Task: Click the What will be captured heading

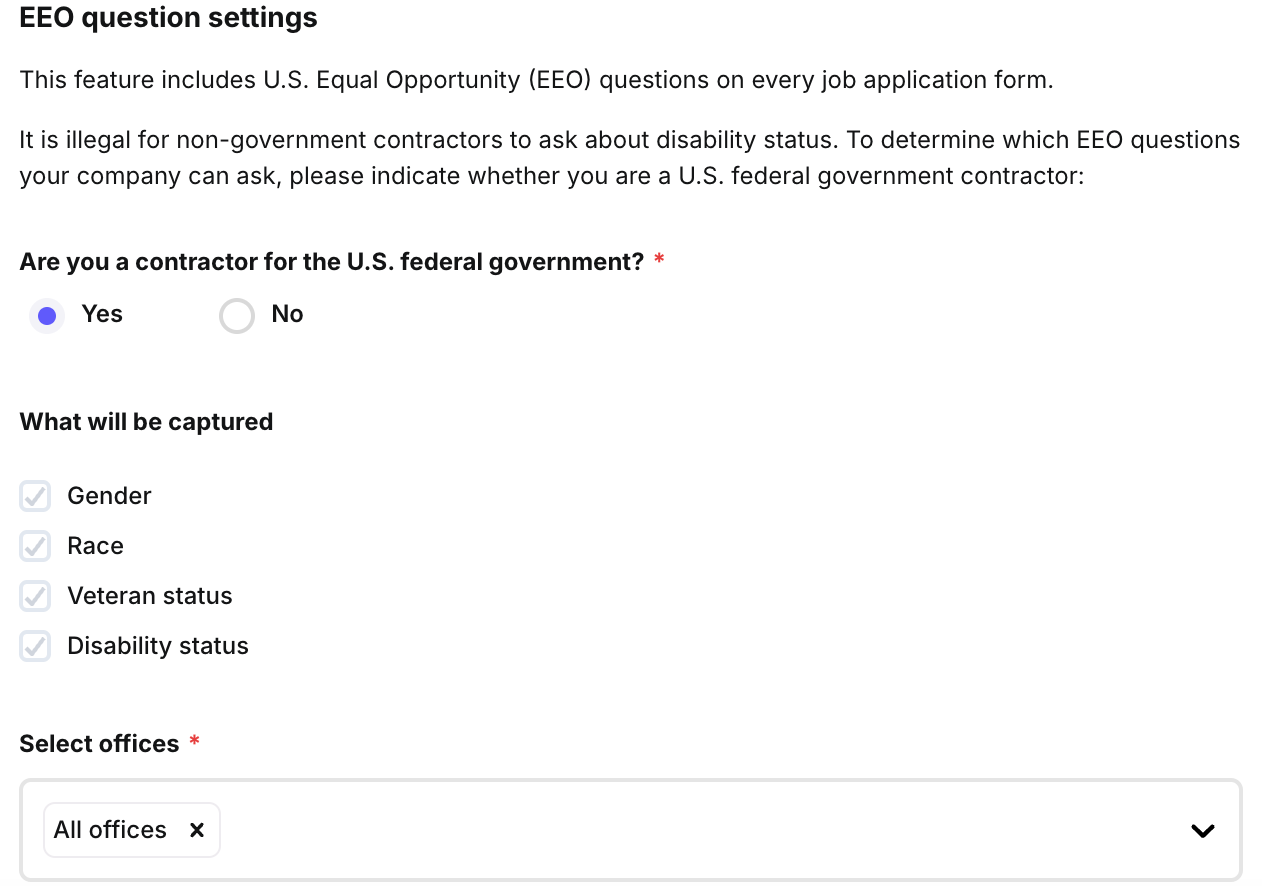Action: click(146, 422)
